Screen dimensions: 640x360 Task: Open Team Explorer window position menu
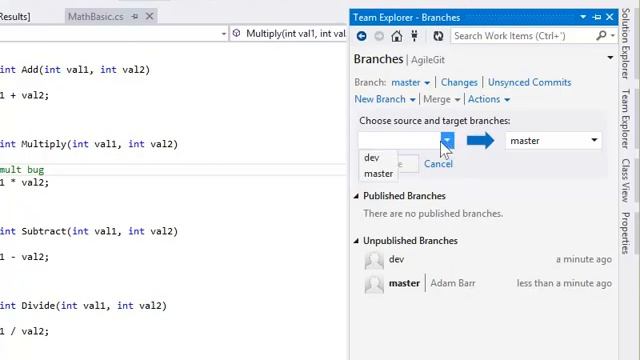[583, 17]
